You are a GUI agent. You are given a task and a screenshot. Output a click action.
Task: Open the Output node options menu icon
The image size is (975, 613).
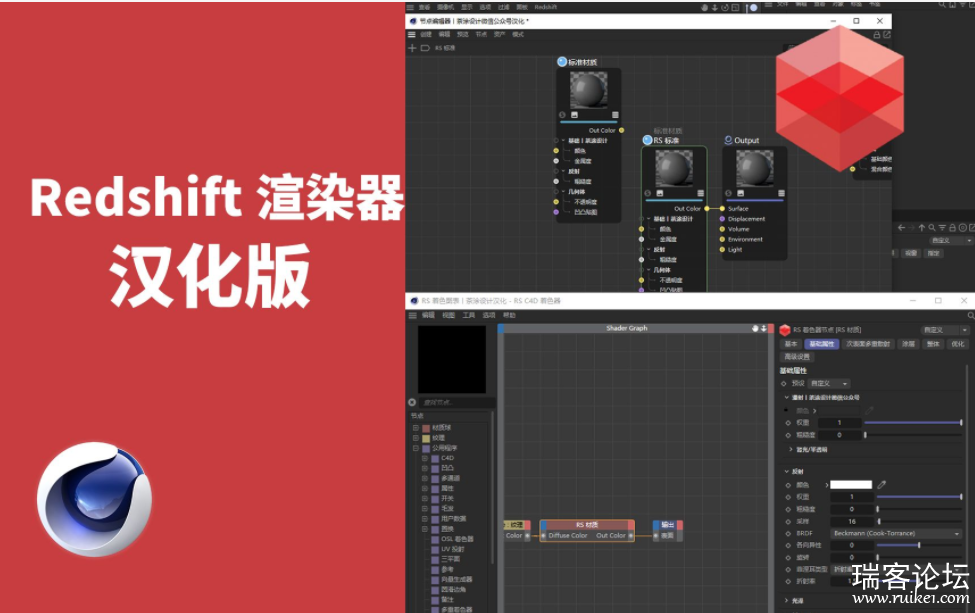[x=782, y=193]
